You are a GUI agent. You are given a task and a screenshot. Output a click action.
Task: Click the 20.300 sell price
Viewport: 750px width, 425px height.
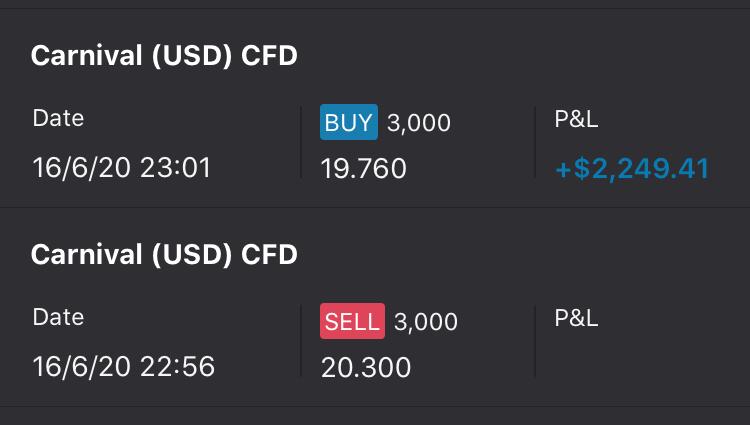coord(366,367)
